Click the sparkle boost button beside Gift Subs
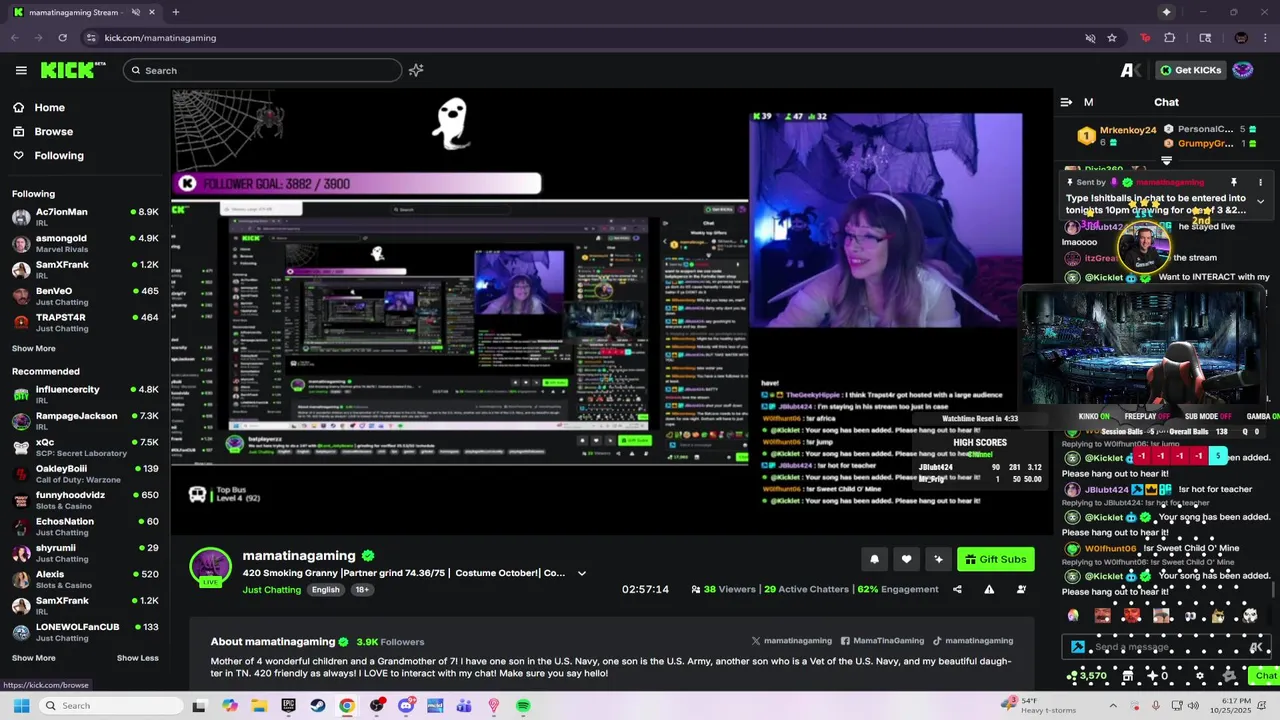Screen dimensions: 1280x720 pos(938,559)
